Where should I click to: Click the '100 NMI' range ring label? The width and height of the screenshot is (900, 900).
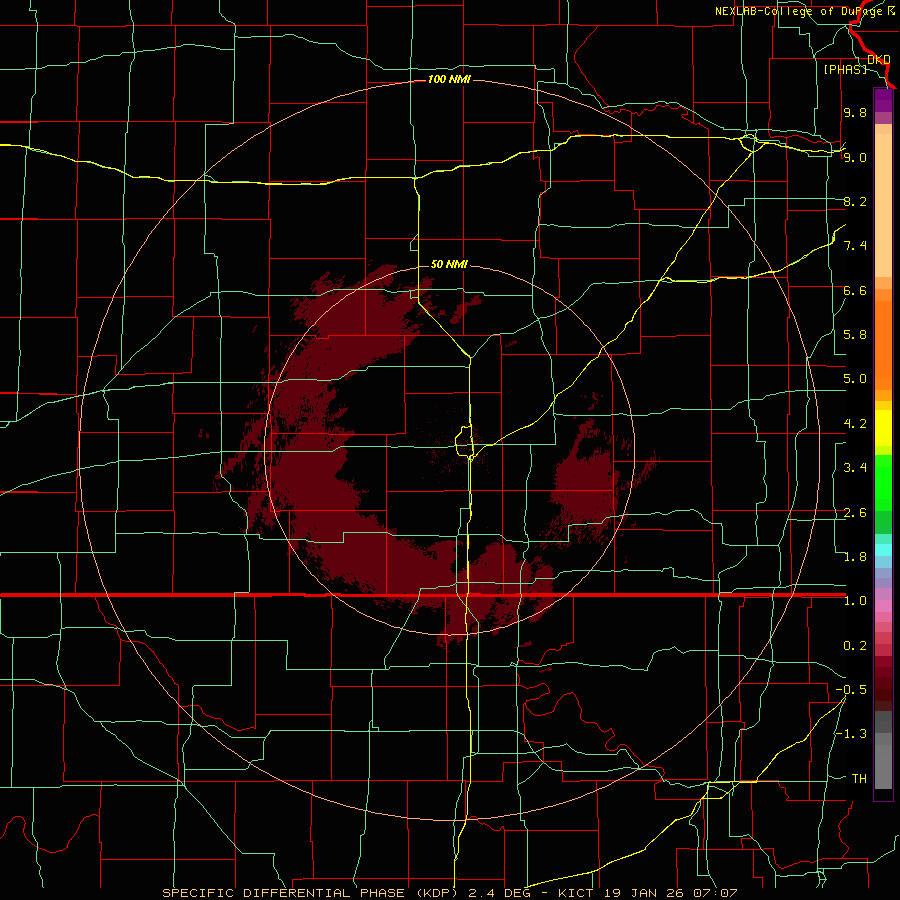tap(449, 79)
